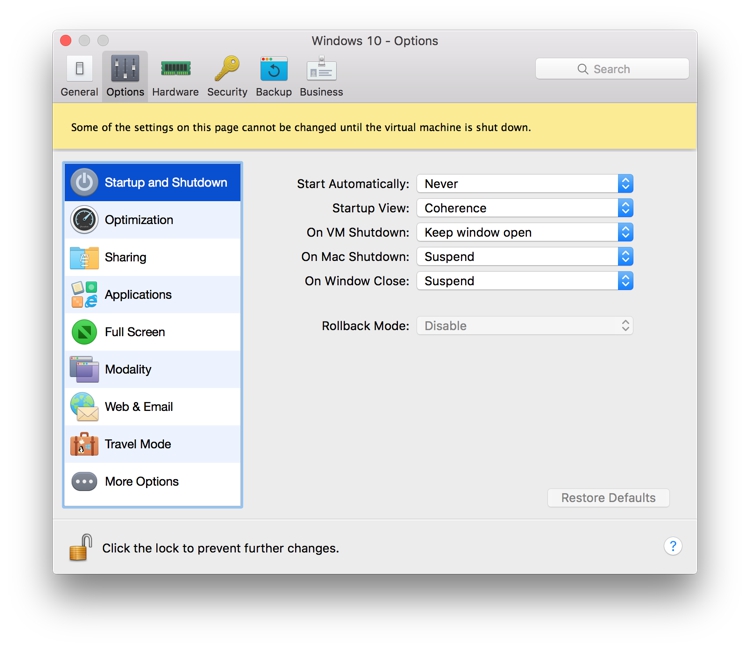Select Optimization in the sidebar list

pos(153,220)
